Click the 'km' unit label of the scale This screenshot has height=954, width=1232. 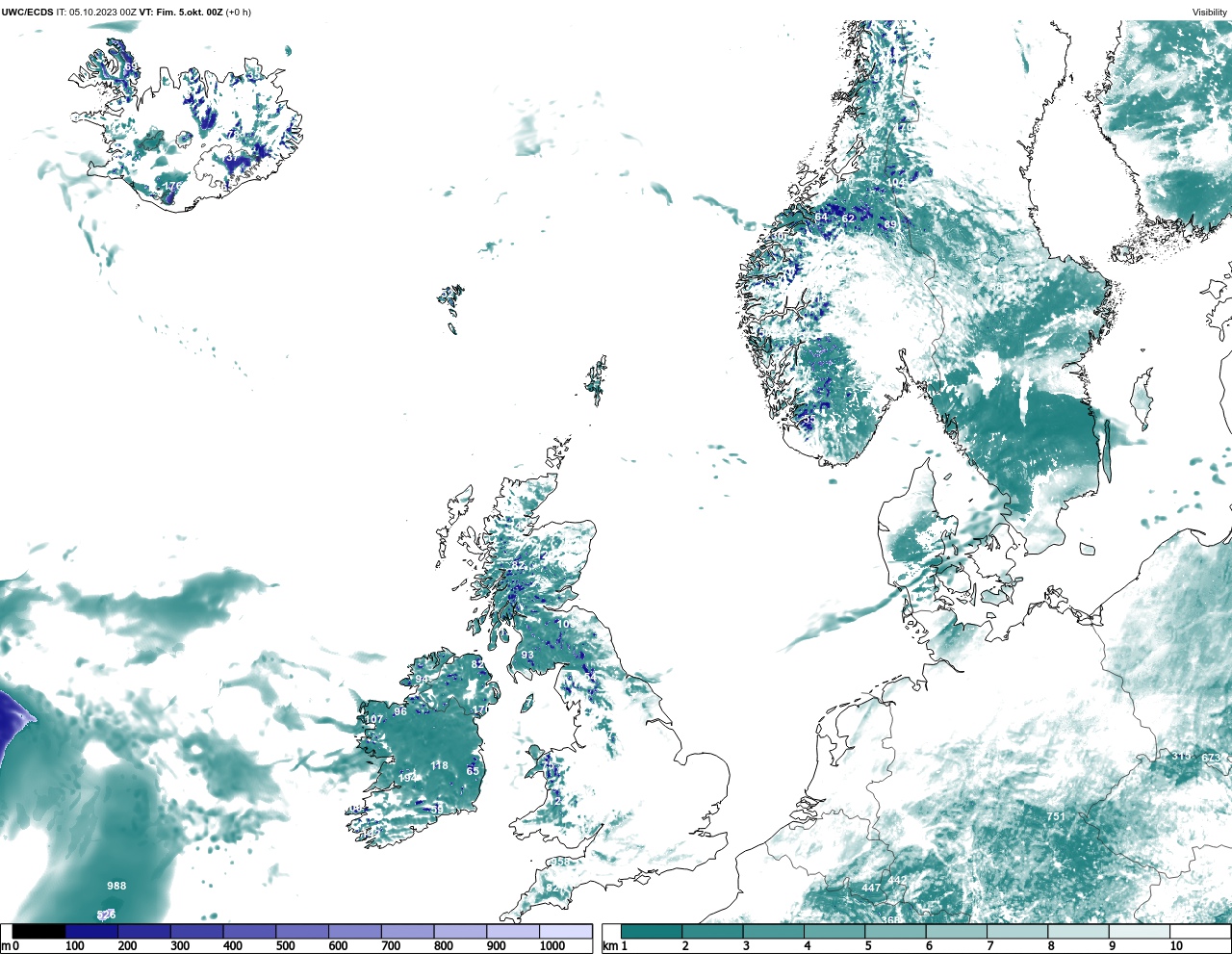pyautogui.click(x=609, y=946)
